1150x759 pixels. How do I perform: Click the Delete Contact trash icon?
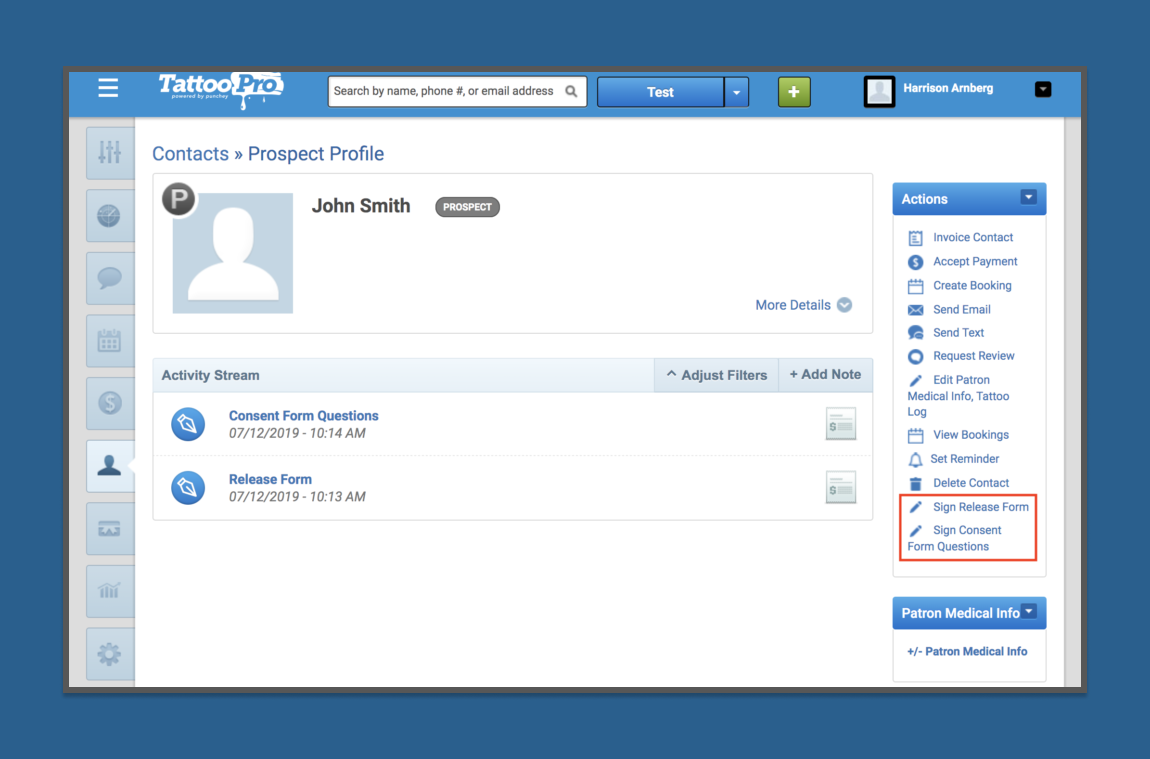(916, 483)
